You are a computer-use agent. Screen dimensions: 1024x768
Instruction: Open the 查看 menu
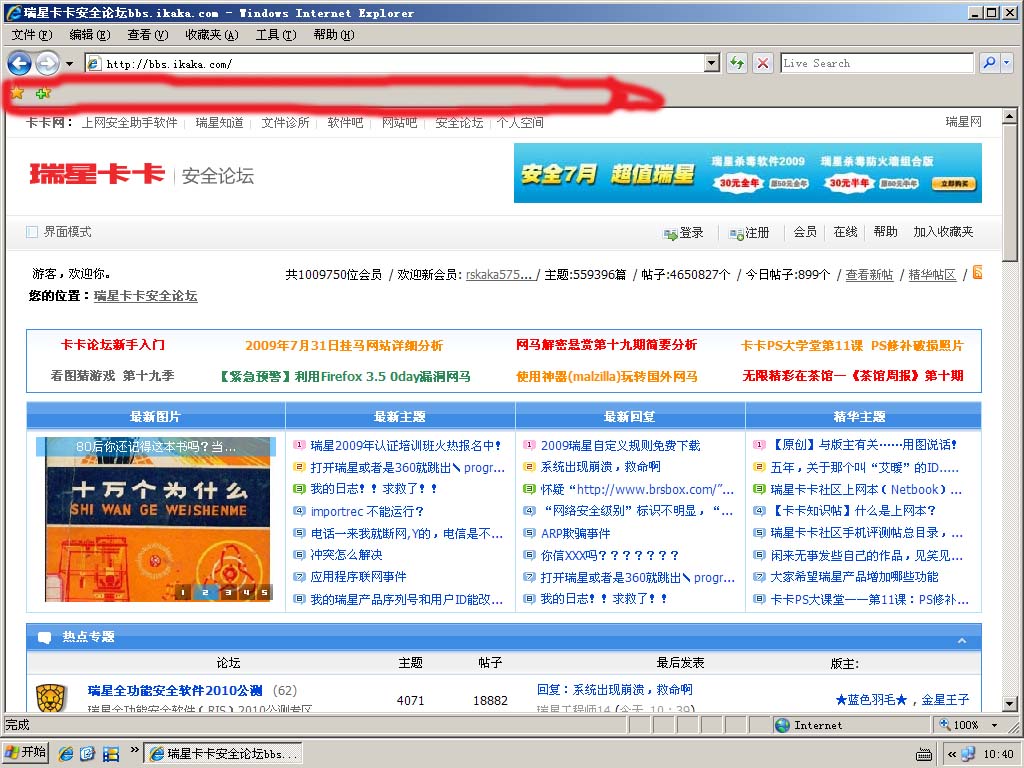148,35
